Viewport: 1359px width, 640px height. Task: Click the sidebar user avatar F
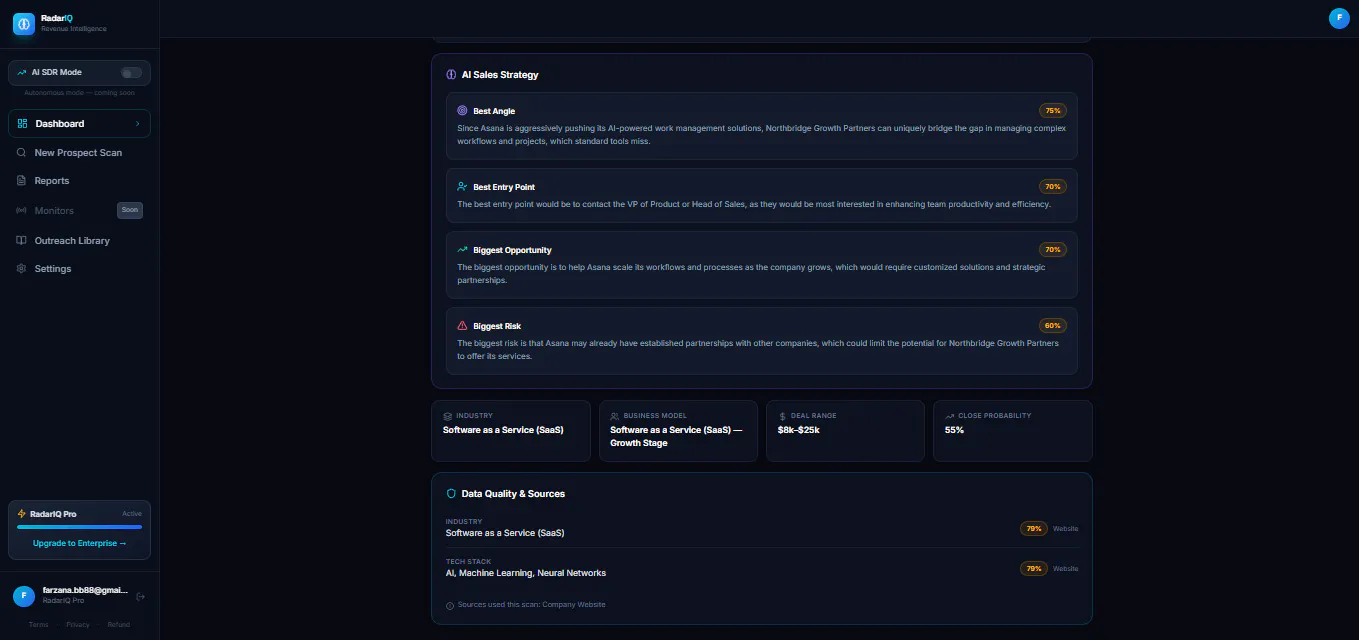click(x=24, y=596)
